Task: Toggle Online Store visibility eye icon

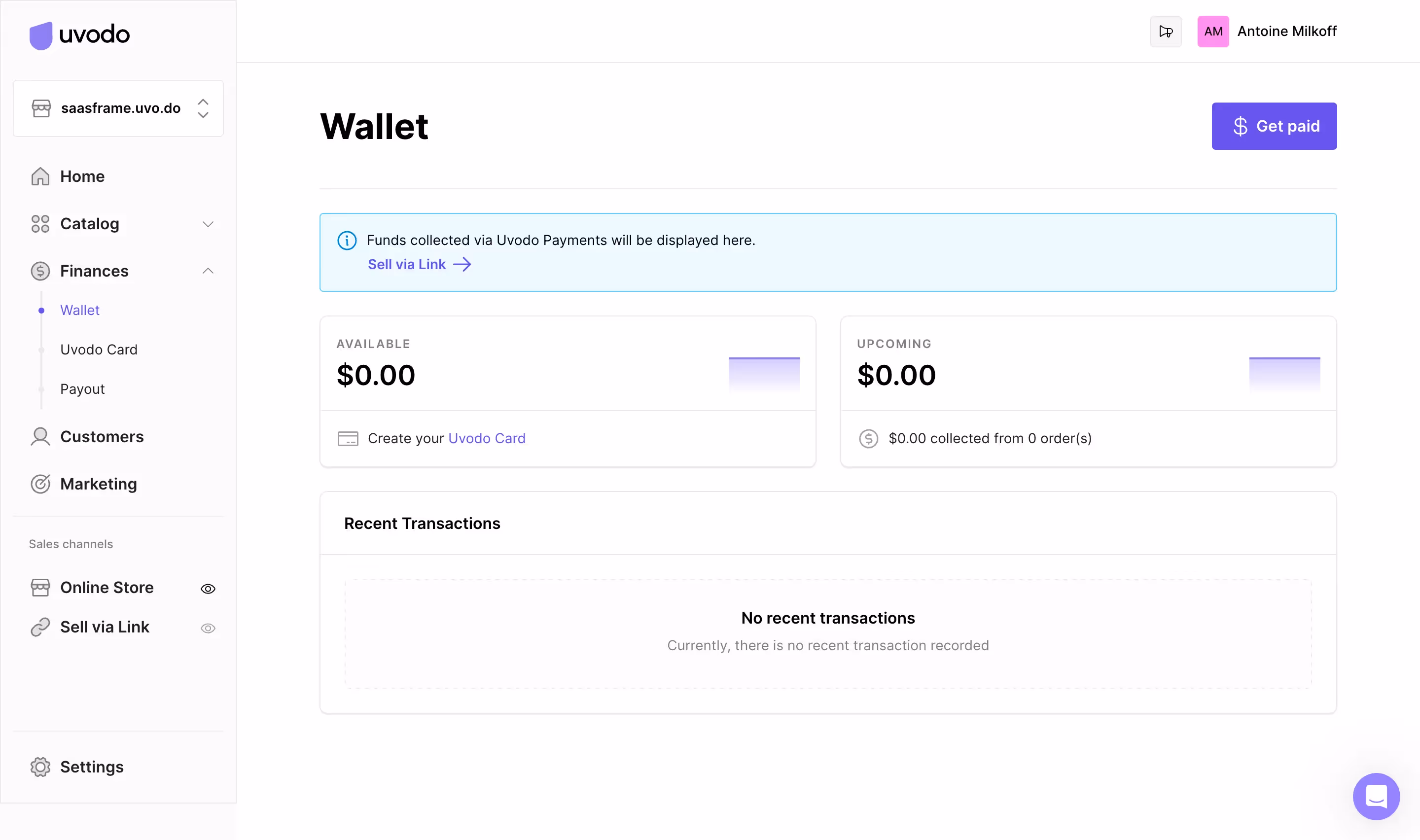Action: (x=208, y=589)
